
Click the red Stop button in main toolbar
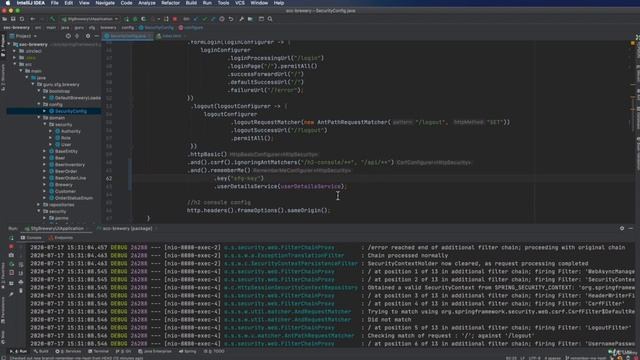(175, 19)
